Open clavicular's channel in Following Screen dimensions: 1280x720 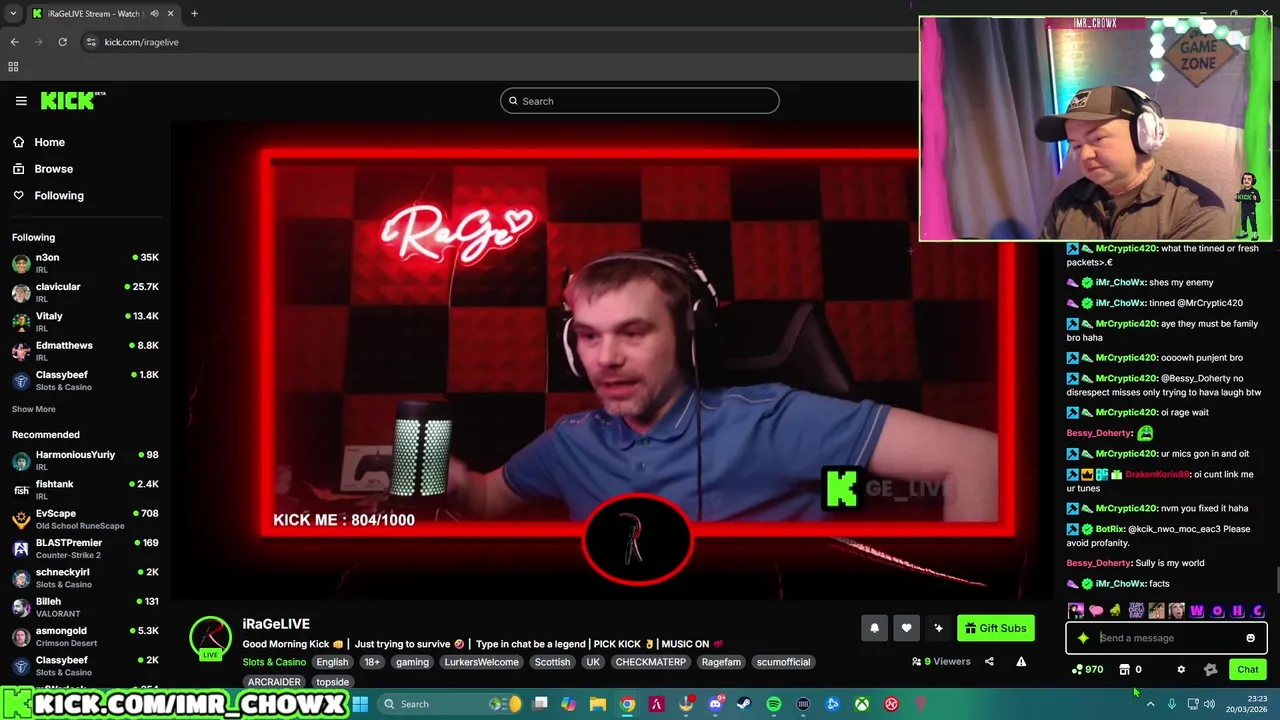(85, 292)
